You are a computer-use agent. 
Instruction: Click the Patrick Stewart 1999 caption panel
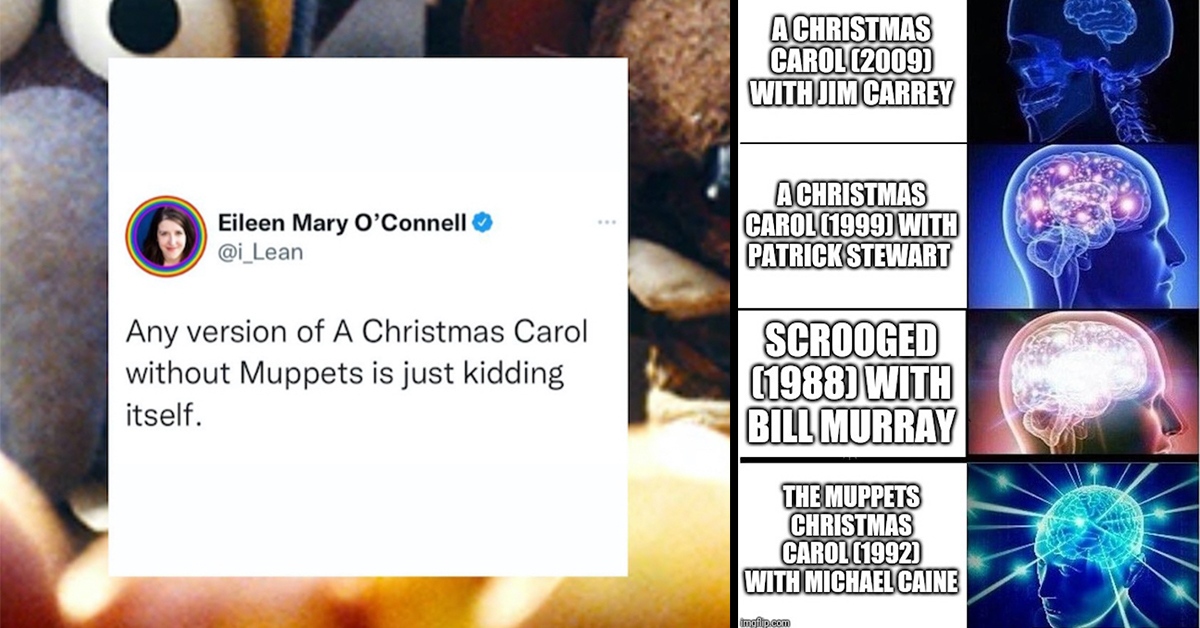coord(853,226)
